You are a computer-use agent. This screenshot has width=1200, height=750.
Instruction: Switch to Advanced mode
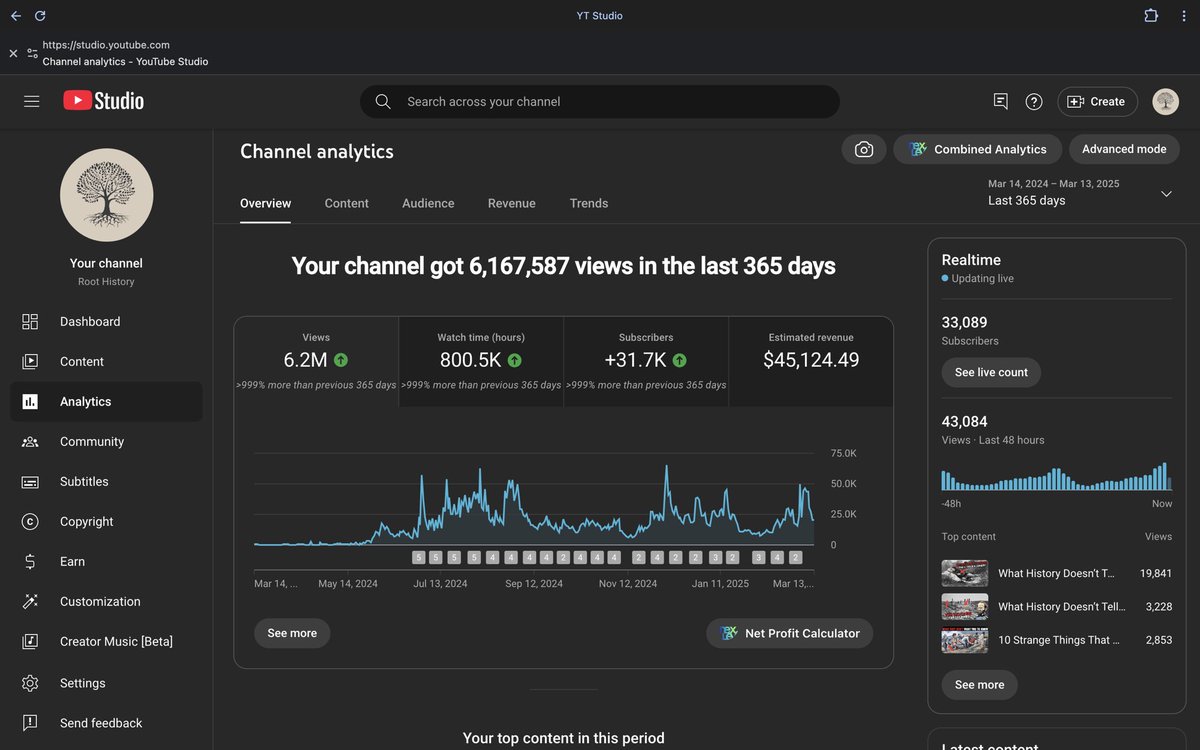click(x=1124, y=149)
